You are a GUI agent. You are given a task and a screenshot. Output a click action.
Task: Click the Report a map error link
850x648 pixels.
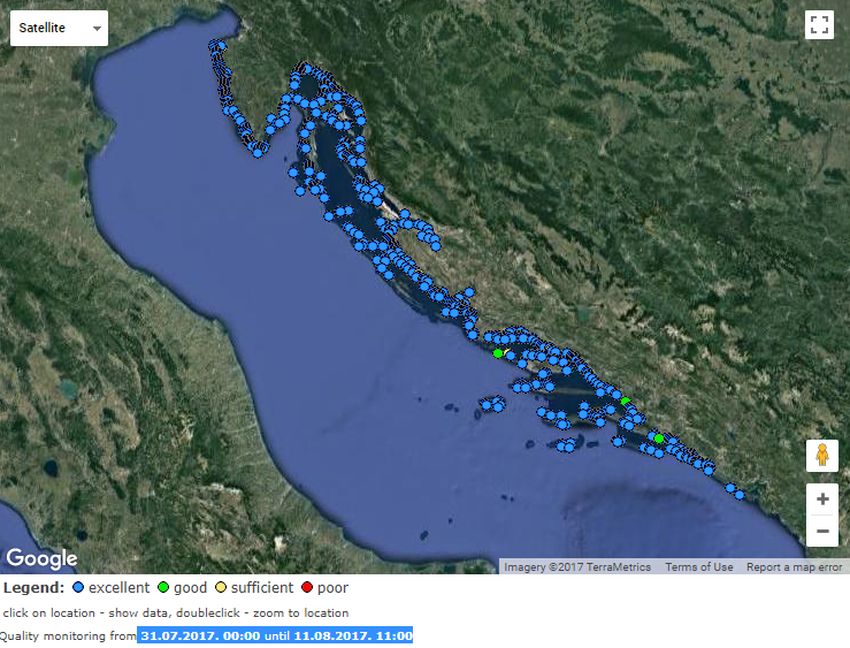(794, 567)
